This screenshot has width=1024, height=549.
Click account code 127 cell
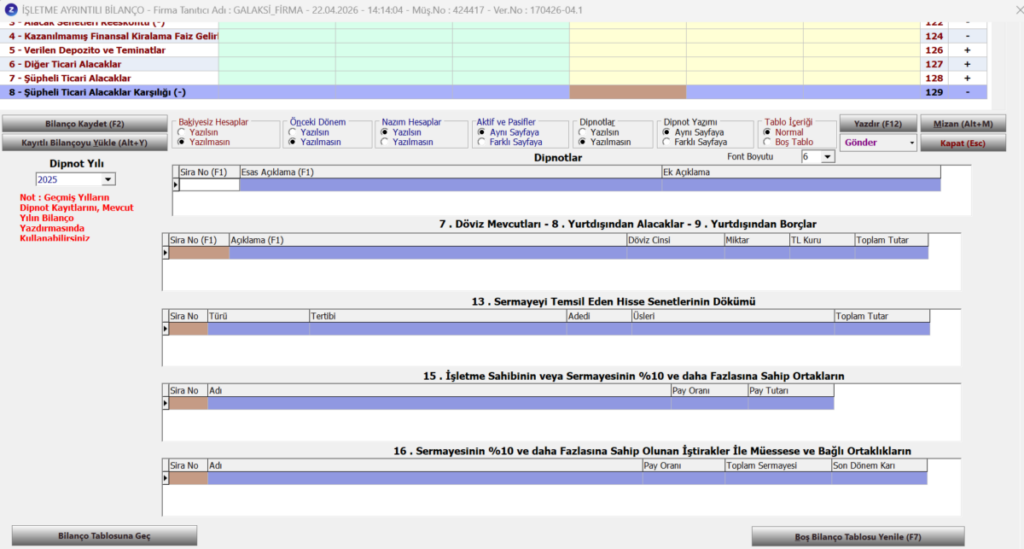coord(934,64)
